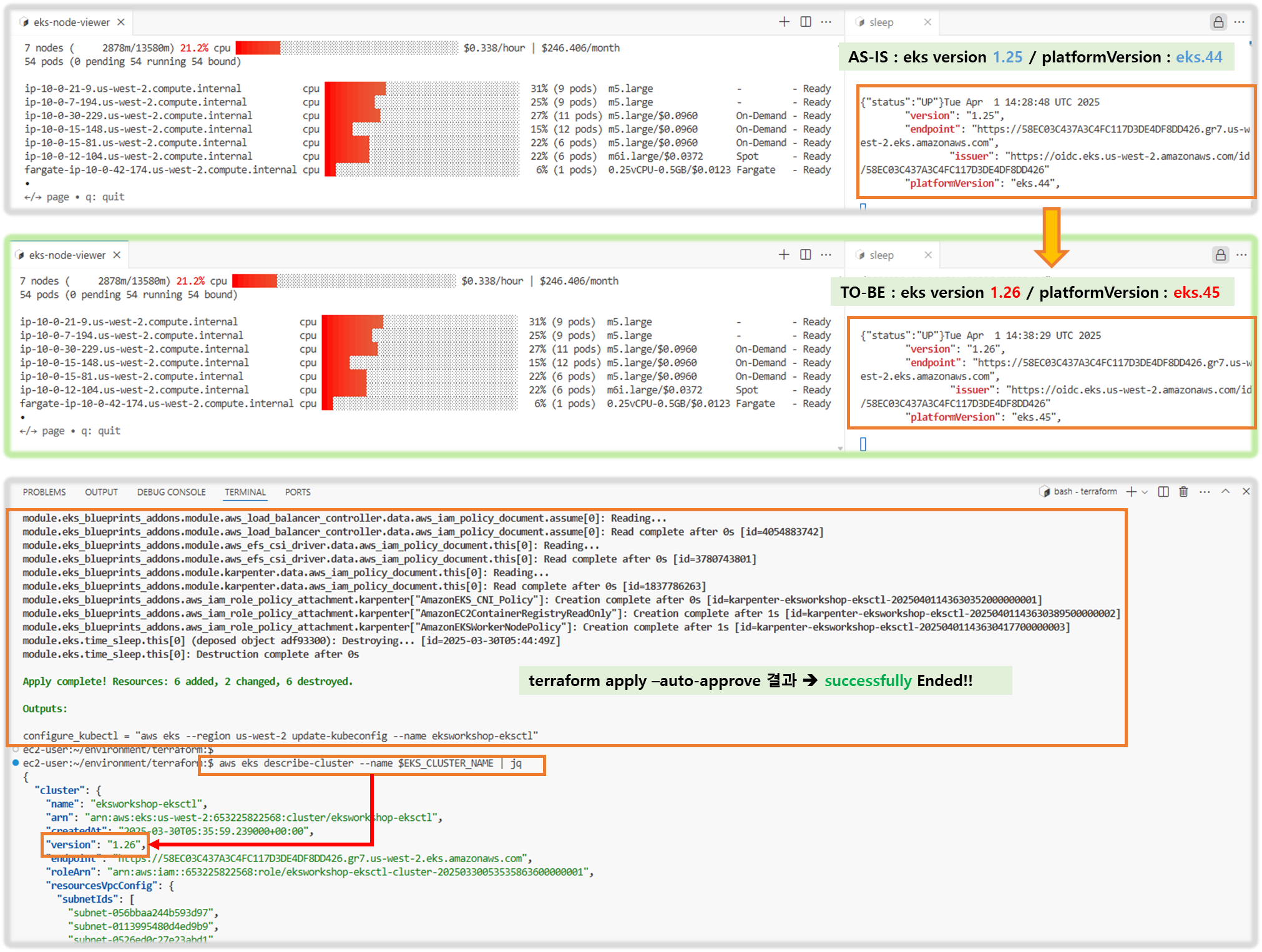Split lower eks-node-viewer editor pane

point(806,255)
